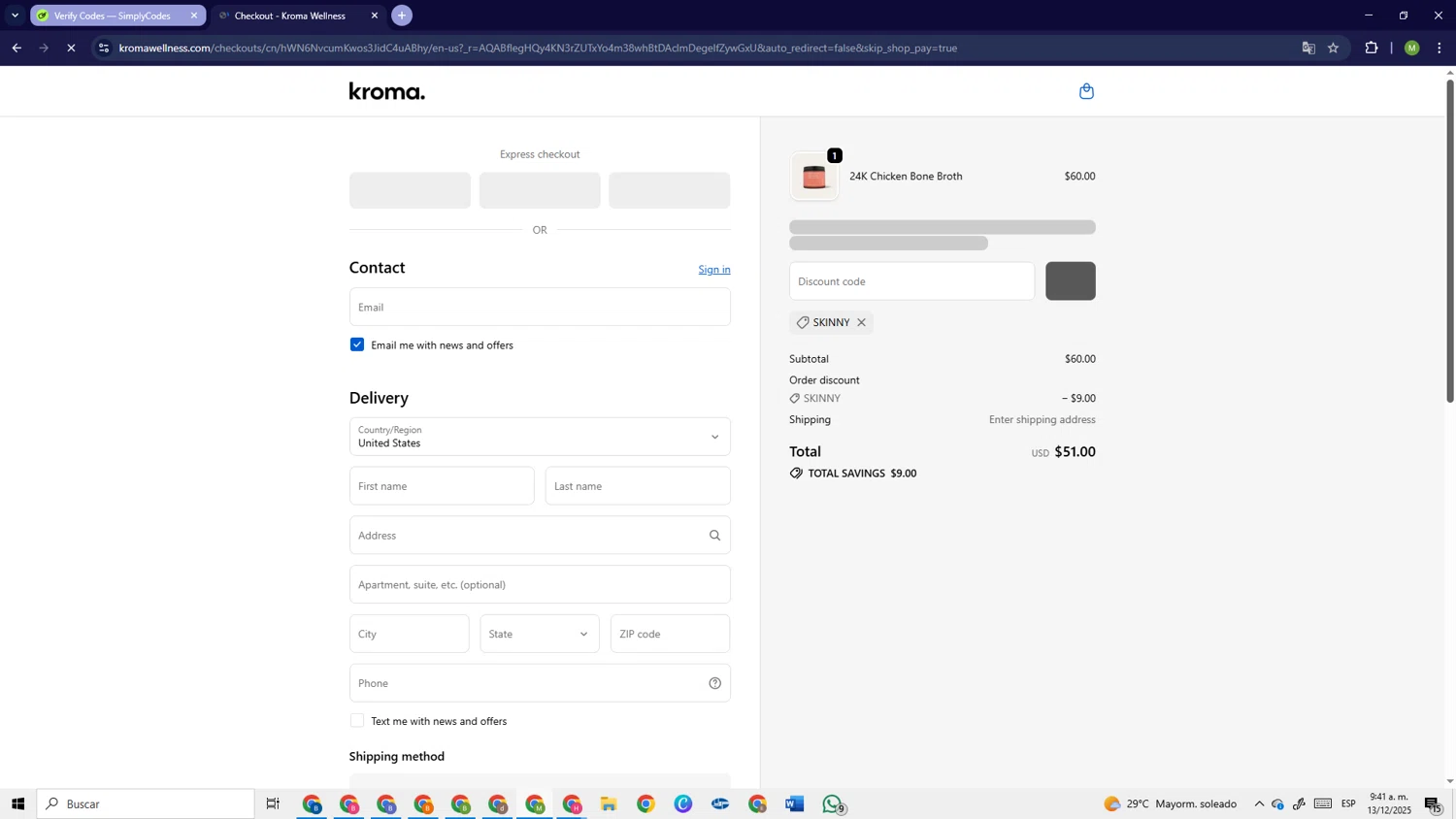Screen dimensions: 1456x819
Task: Remove the SKINNY discount code tag
Action: tap(861, 322)
